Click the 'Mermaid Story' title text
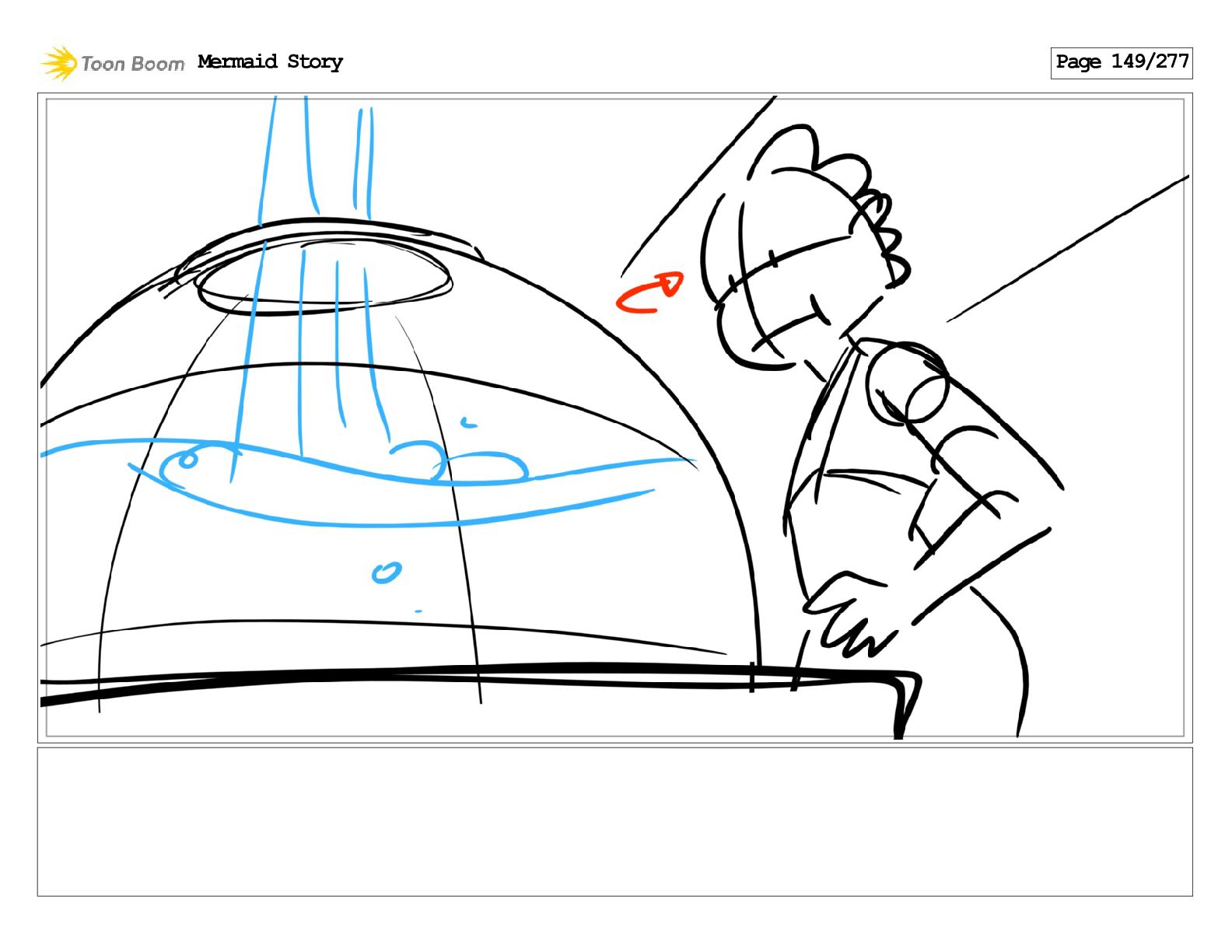 [x=270, y=61]
